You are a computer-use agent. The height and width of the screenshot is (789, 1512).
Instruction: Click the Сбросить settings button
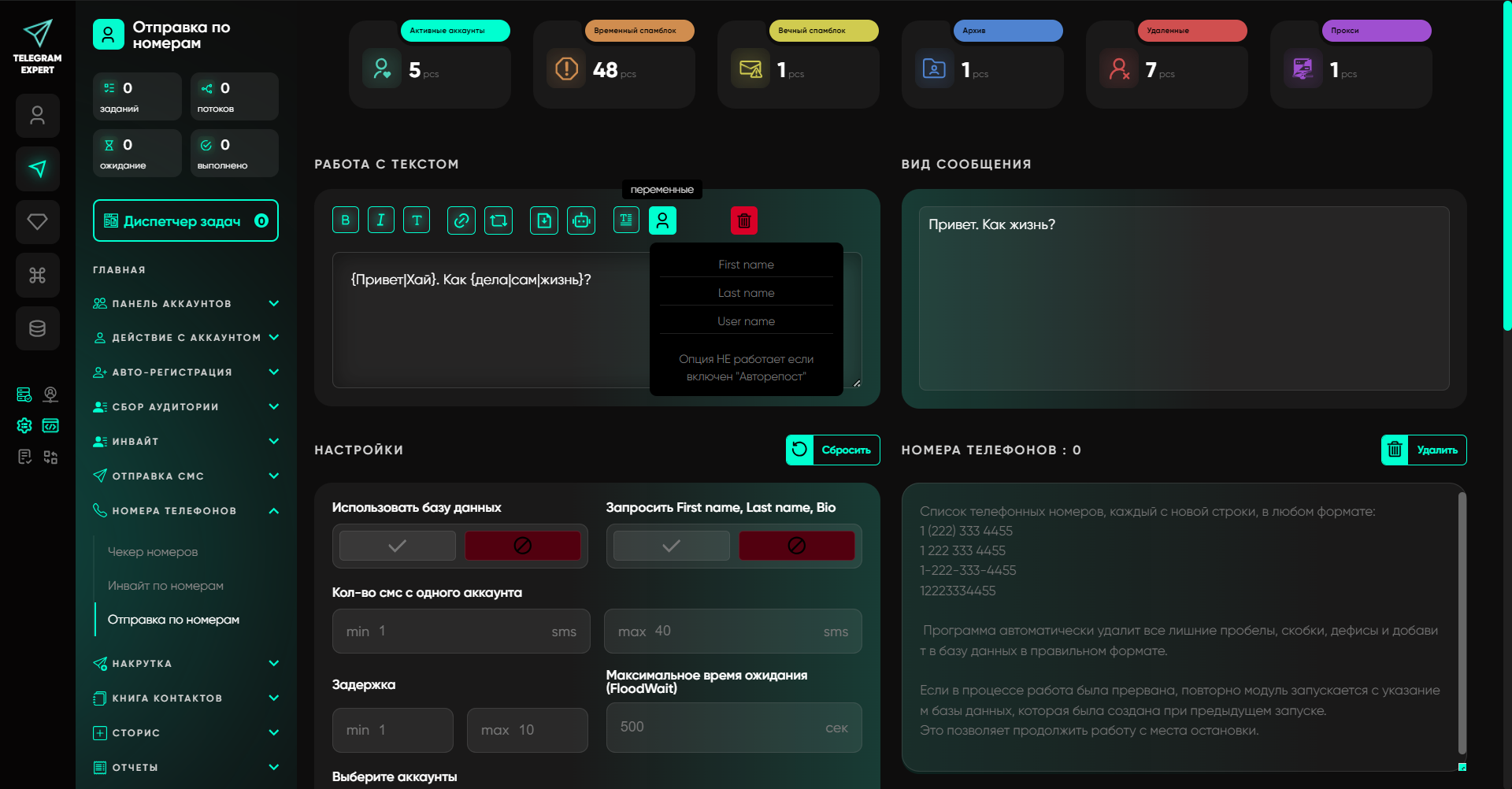click(833, 450)
